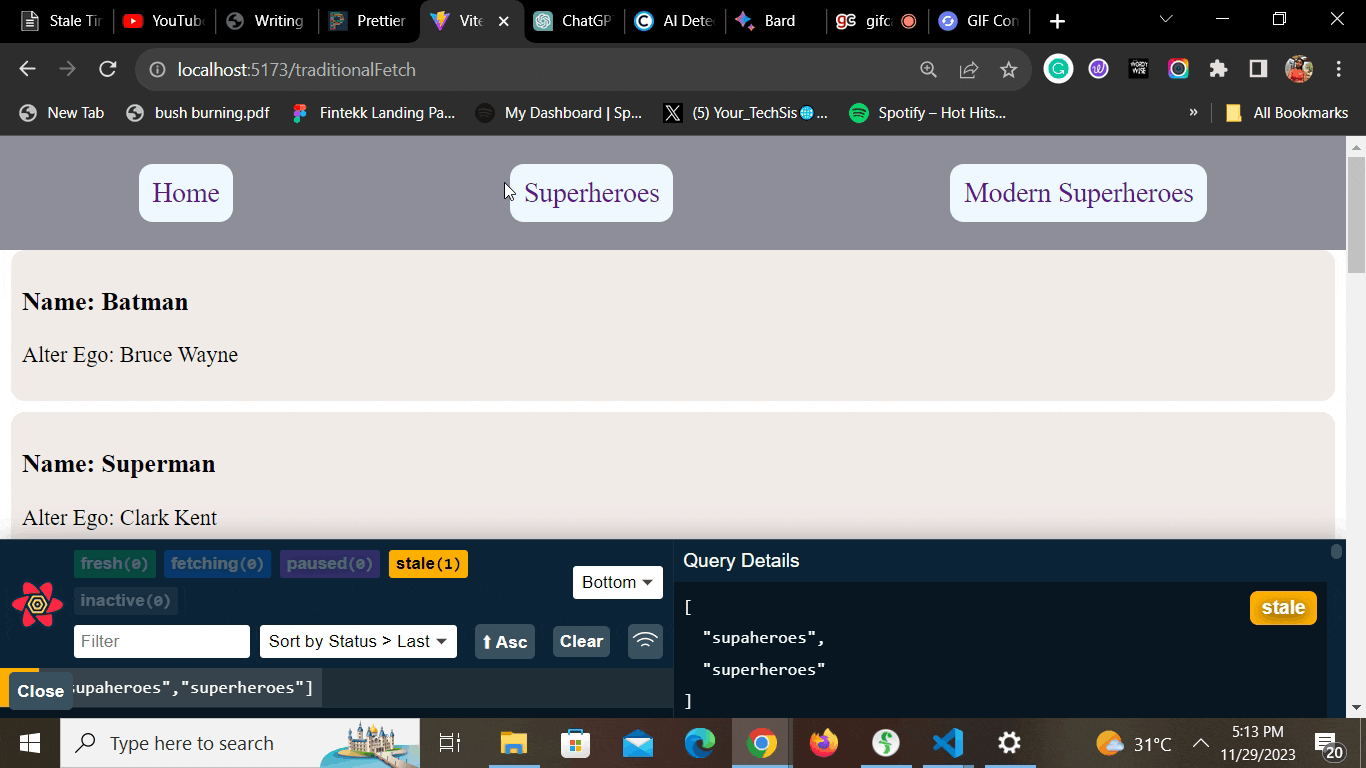Switch to the Prettier tab

tap(367, 21)
